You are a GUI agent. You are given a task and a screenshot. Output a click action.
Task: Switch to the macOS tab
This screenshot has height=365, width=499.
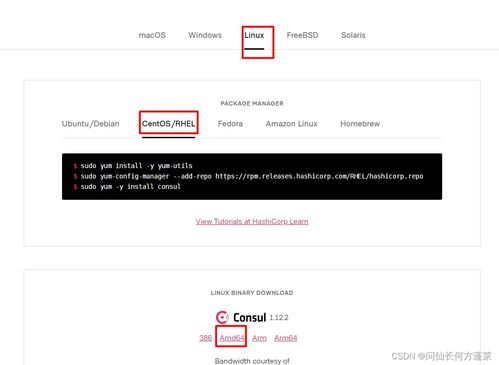(x=152, y=35)
